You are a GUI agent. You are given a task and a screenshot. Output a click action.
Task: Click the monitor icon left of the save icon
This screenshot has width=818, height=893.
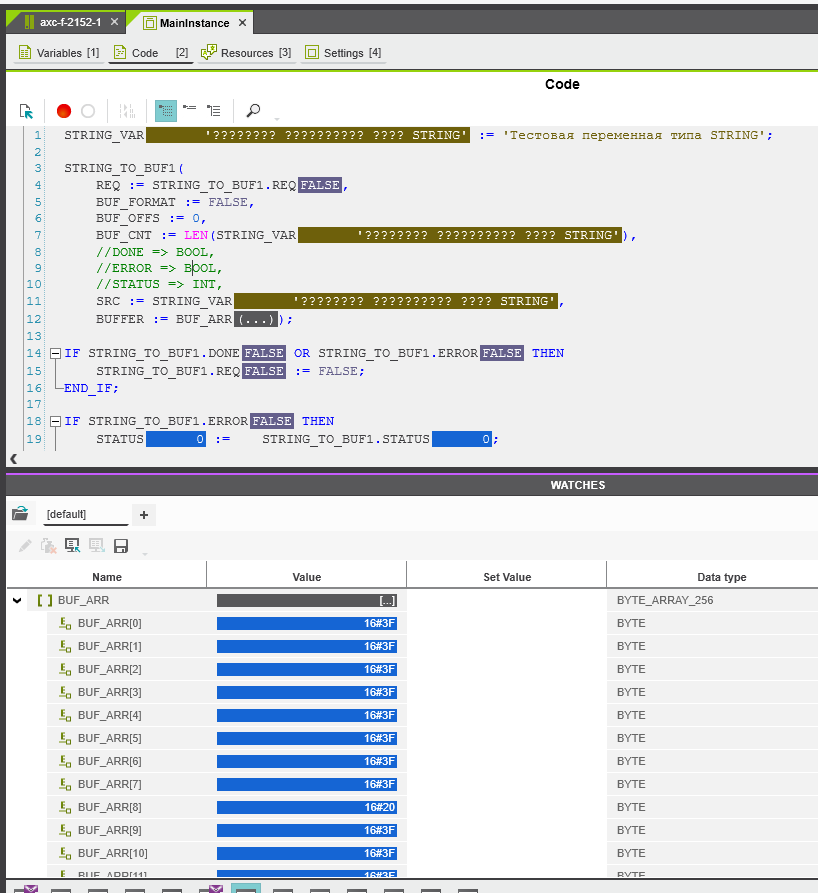[x=97, y=546]
